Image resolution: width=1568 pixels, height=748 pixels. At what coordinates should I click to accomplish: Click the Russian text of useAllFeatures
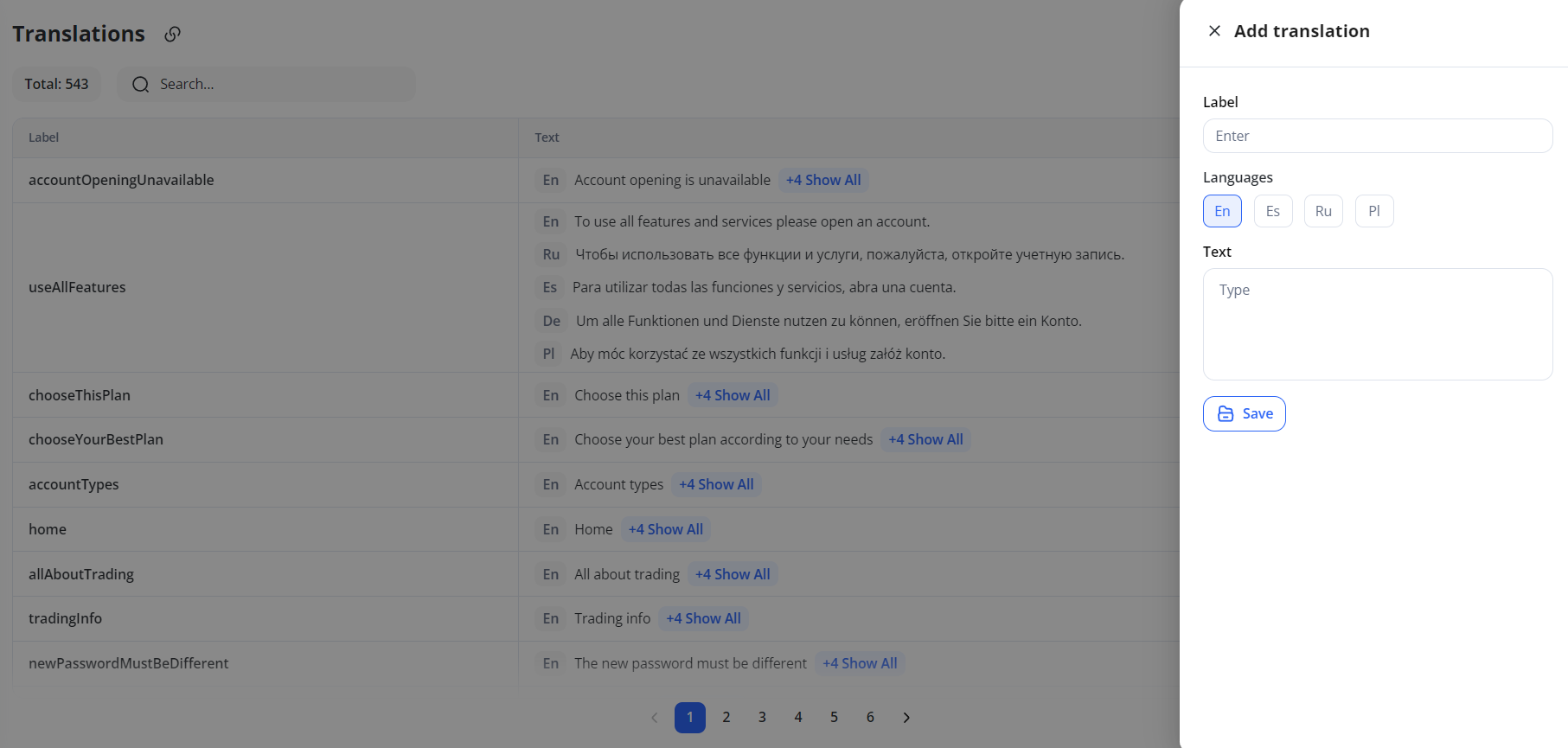(849, 254)
